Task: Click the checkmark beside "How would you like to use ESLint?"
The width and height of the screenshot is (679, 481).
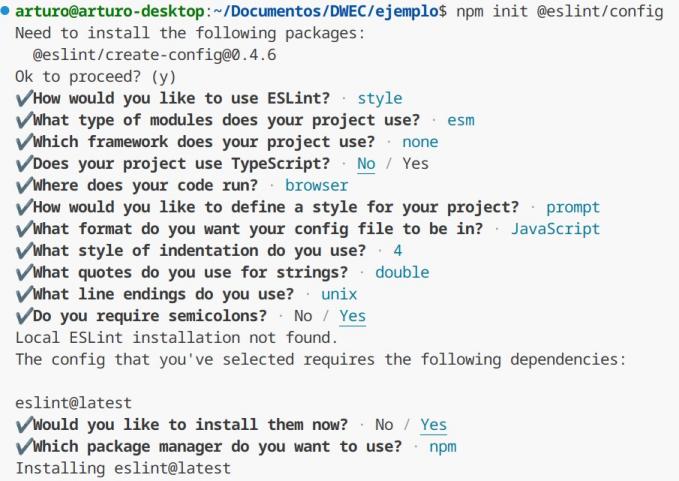Action: click(22, 98)
